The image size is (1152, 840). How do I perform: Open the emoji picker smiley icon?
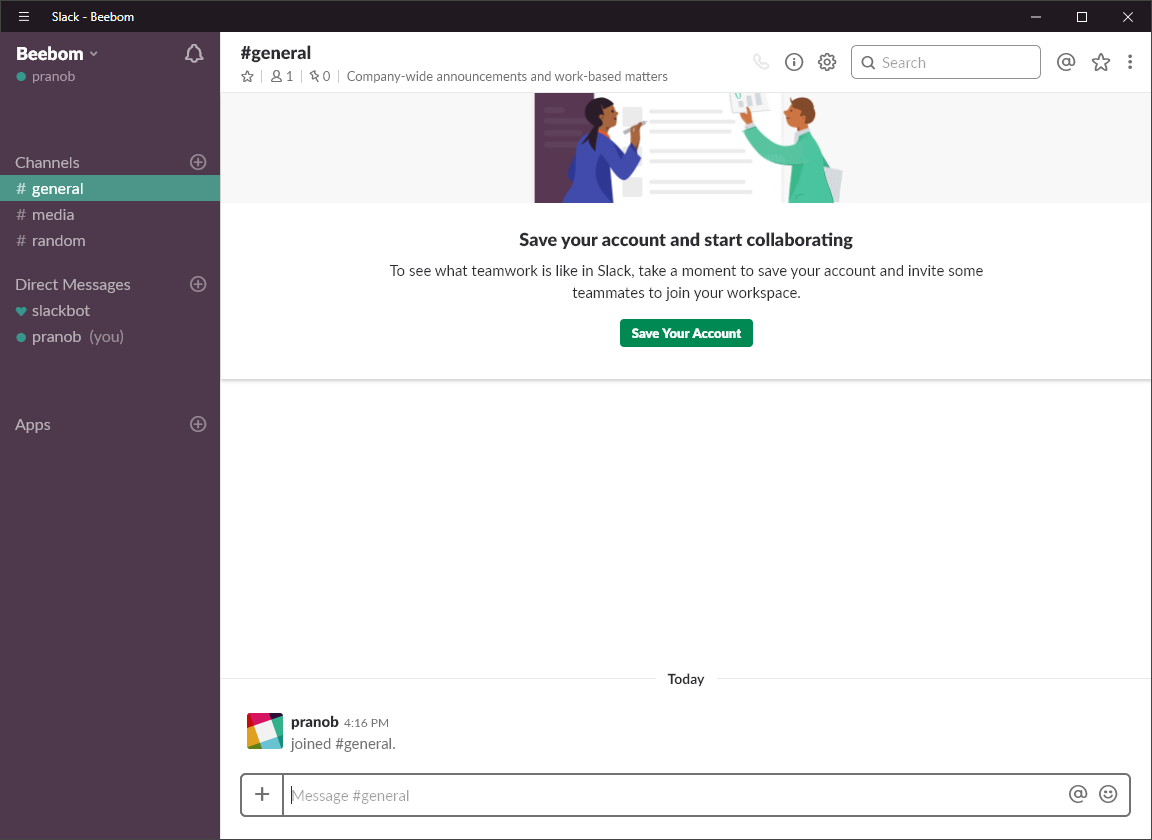(x=1108, y=794)
